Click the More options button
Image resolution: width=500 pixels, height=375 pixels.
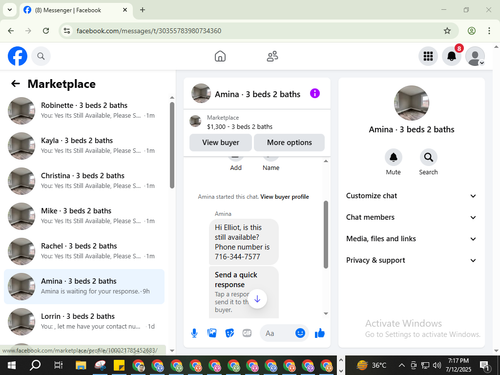289,142
